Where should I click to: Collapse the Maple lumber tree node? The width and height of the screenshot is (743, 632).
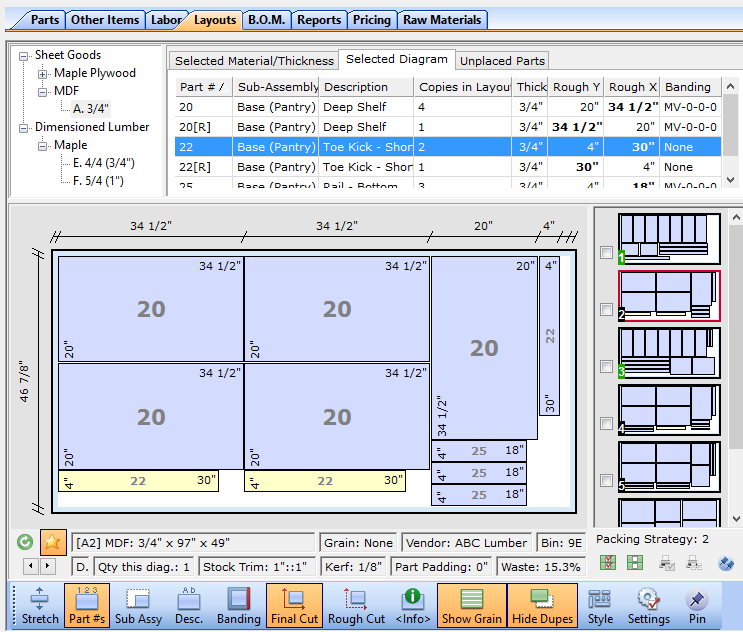pos(43,146)
